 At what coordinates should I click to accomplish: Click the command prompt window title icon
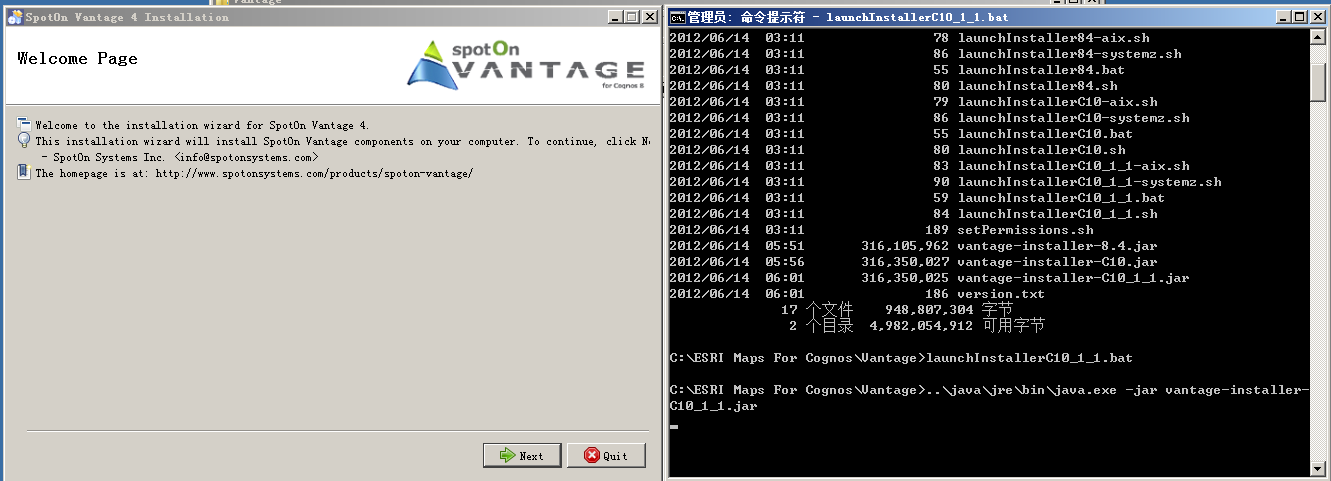(677, 17)
